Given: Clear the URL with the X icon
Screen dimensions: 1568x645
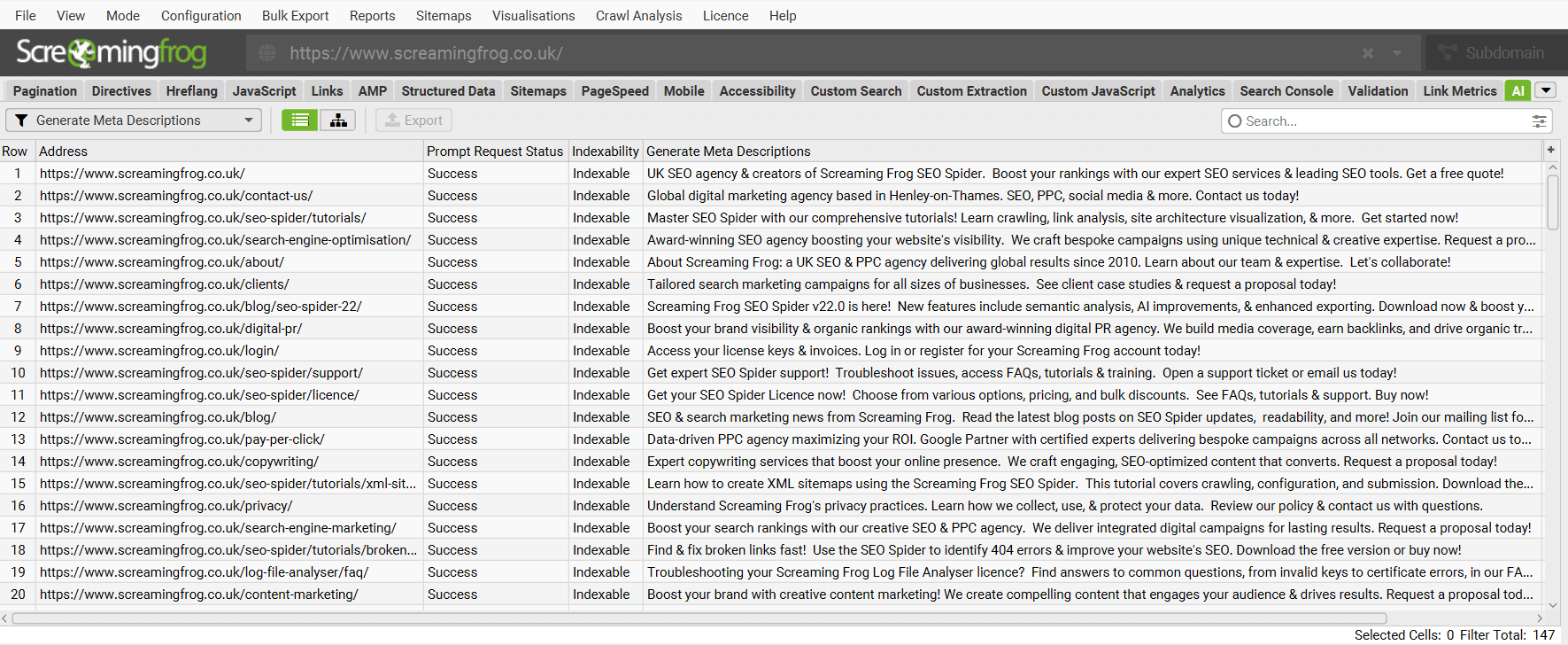Looking at the screenshot, I should pyautogui.click(x=1368, y=53).
